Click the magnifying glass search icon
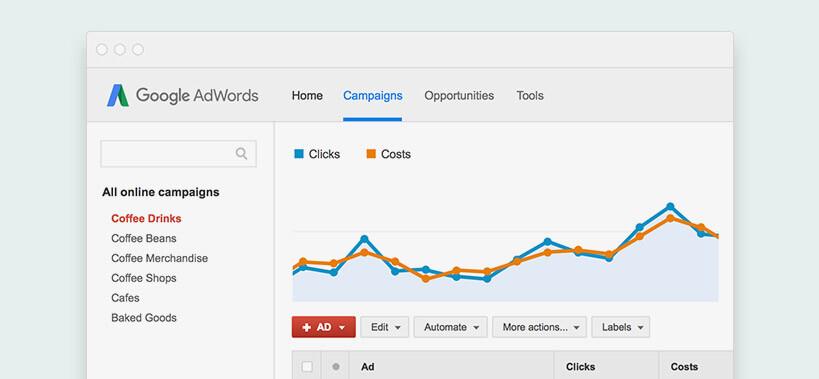 [x=241, y=153]
